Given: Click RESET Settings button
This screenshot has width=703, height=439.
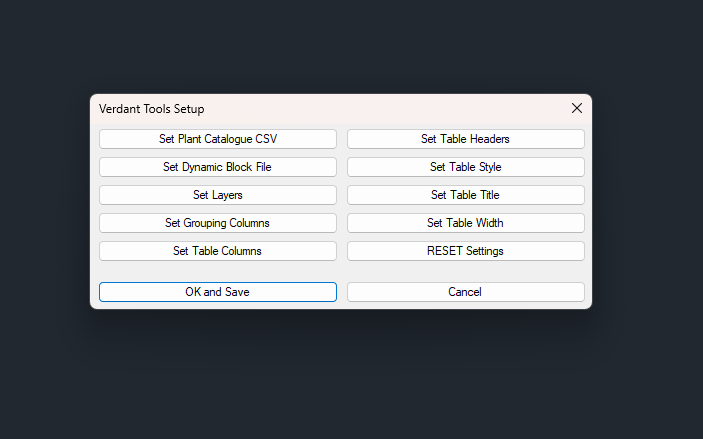Looking at the screenshot, I should (x=465, y=251).
